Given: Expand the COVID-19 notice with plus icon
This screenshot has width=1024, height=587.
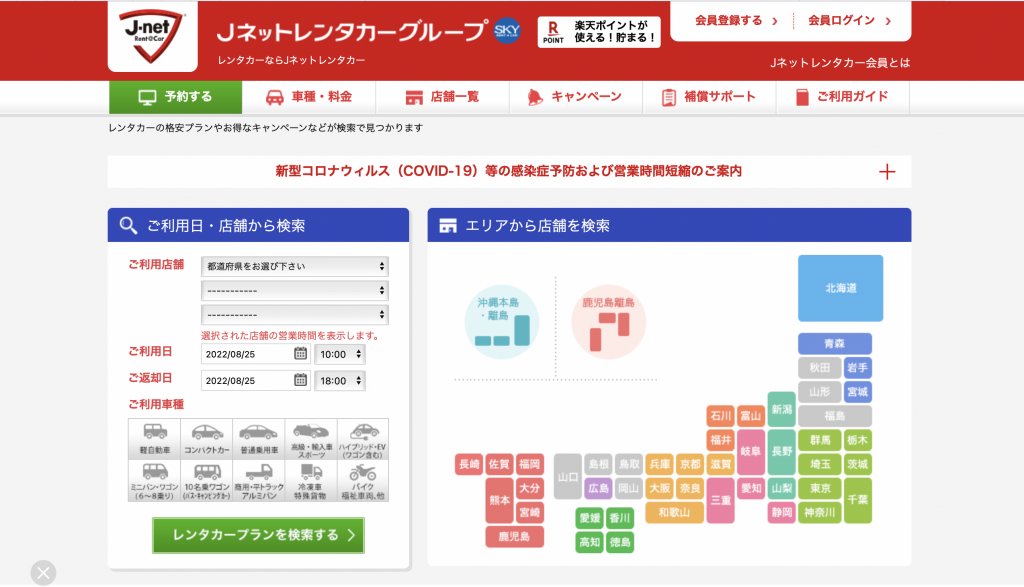Looking at the screenshot, I should tap(886, 172).
